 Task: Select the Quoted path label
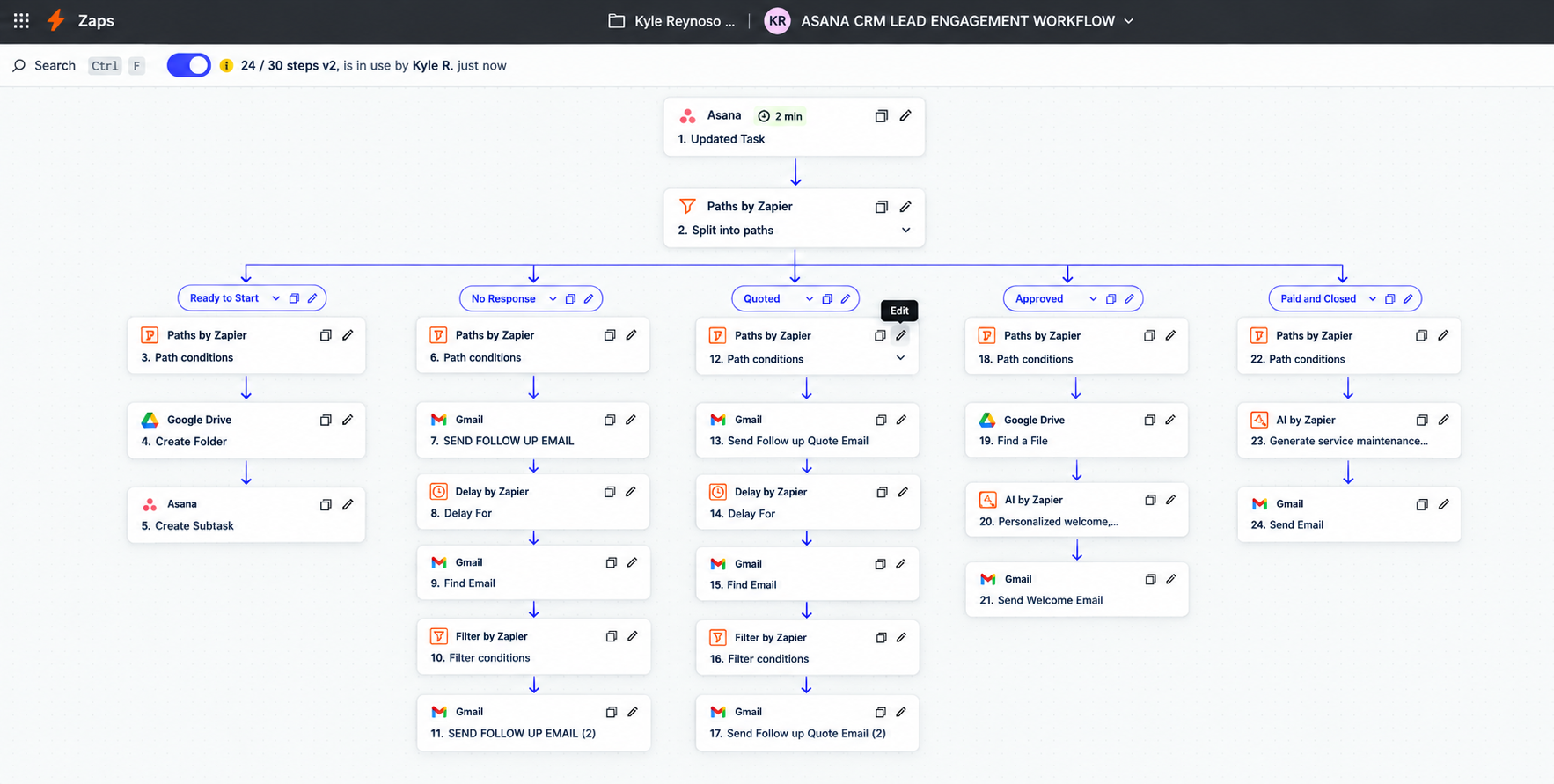[x=762, y=298]
